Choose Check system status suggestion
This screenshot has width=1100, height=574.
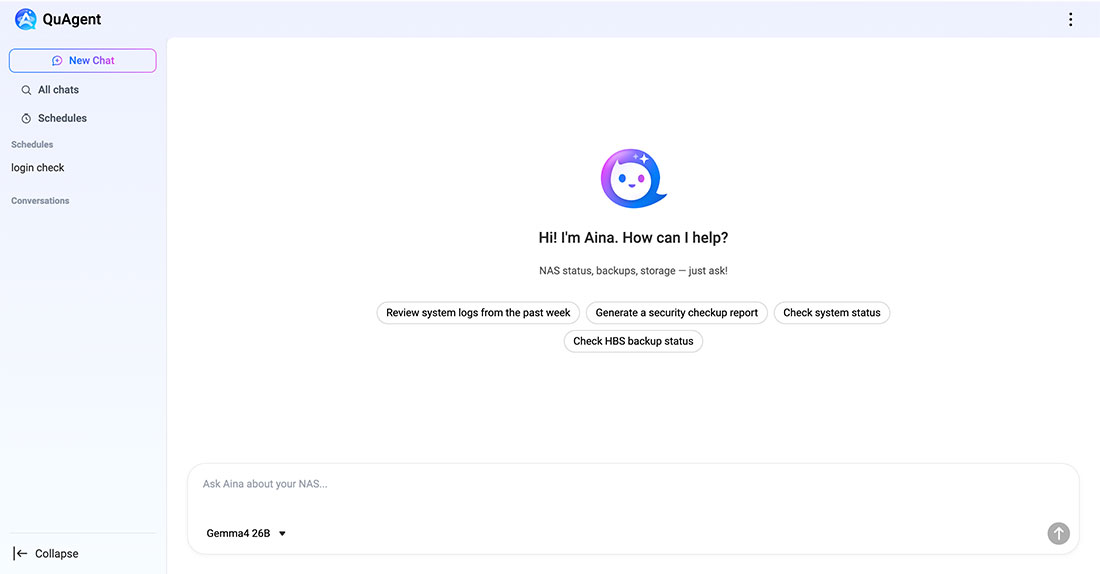click(831, 313)
